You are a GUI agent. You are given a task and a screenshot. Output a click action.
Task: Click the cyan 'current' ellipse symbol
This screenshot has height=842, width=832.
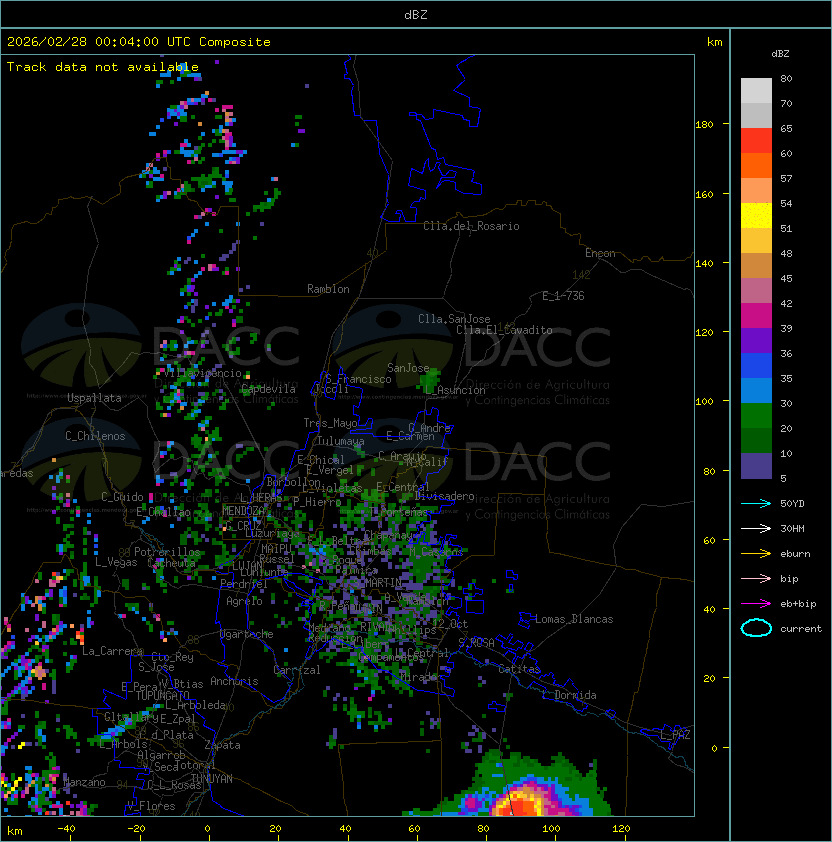pos(756,628)
